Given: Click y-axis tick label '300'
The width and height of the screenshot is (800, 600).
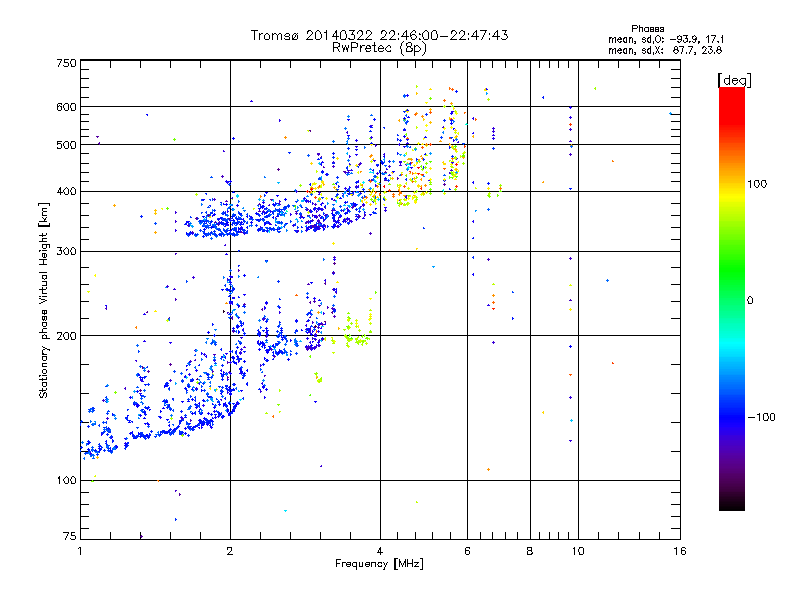Looking at the screenshot, I should 67,252.
